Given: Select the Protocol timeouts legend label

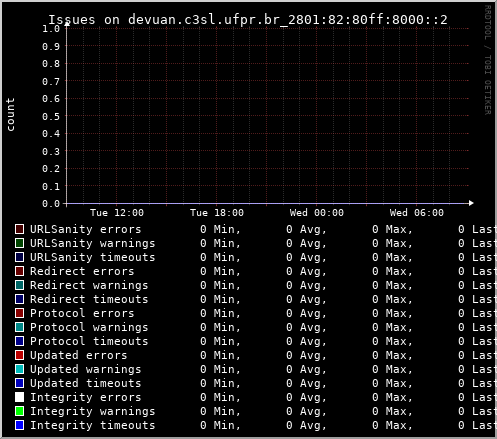Looking at the screenshot, I should pyautogui.click(x=89, y=341).
